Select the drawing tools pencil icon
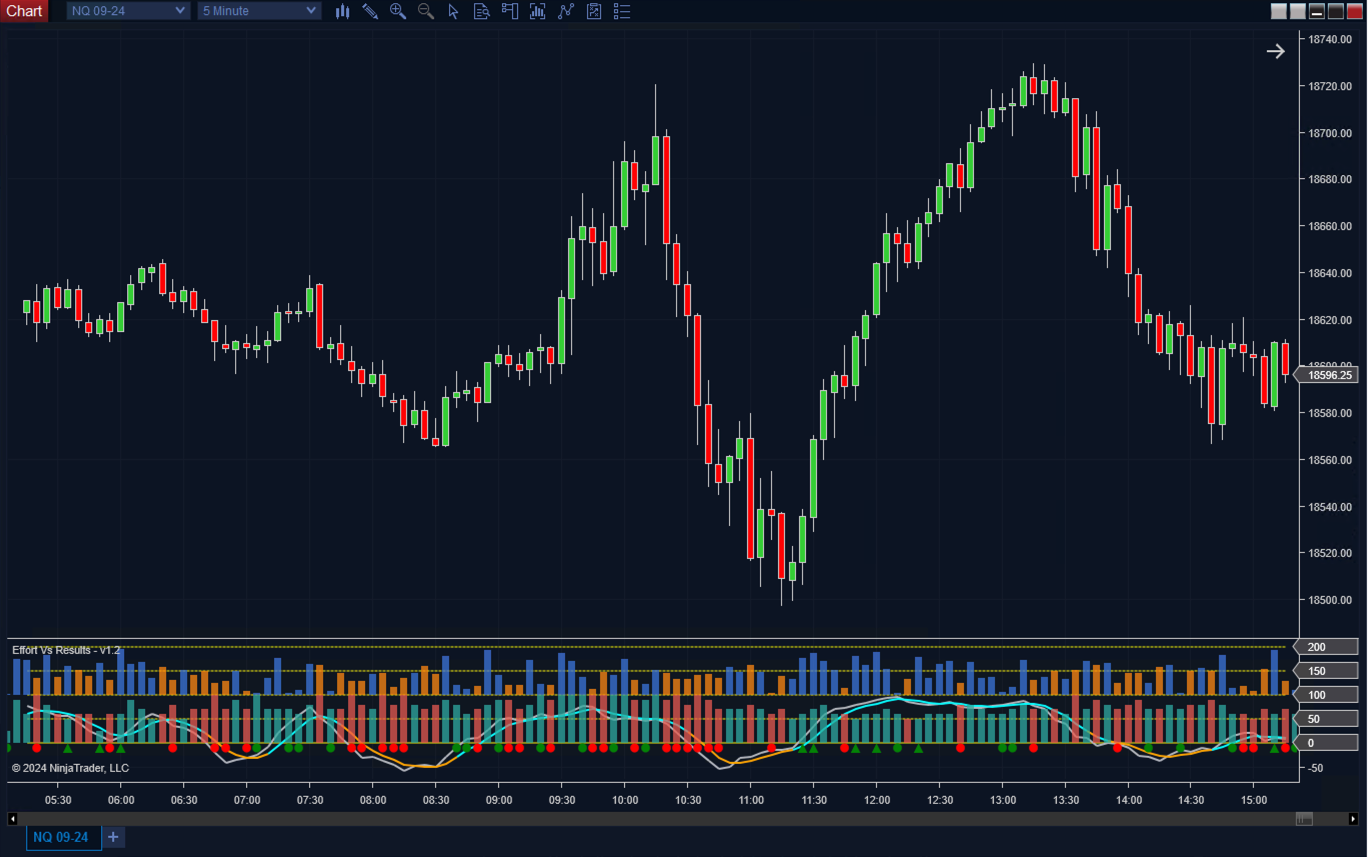Screen dimensions: 1368x857 coord(370,11)
